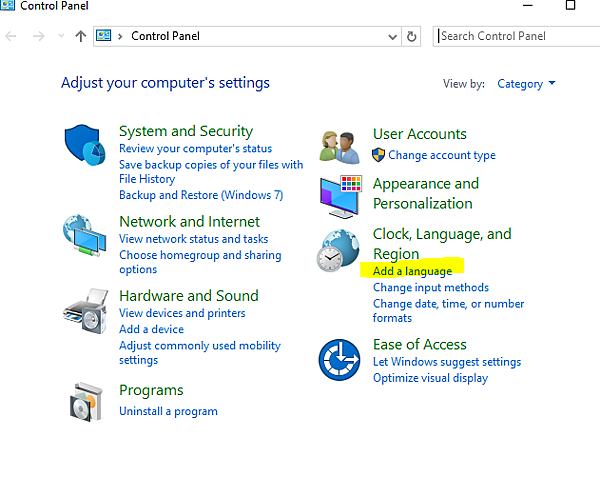Open the Ease of Access icon
Image resolution: width=600 pixels, height=477 pixels.
coord(339,360)
